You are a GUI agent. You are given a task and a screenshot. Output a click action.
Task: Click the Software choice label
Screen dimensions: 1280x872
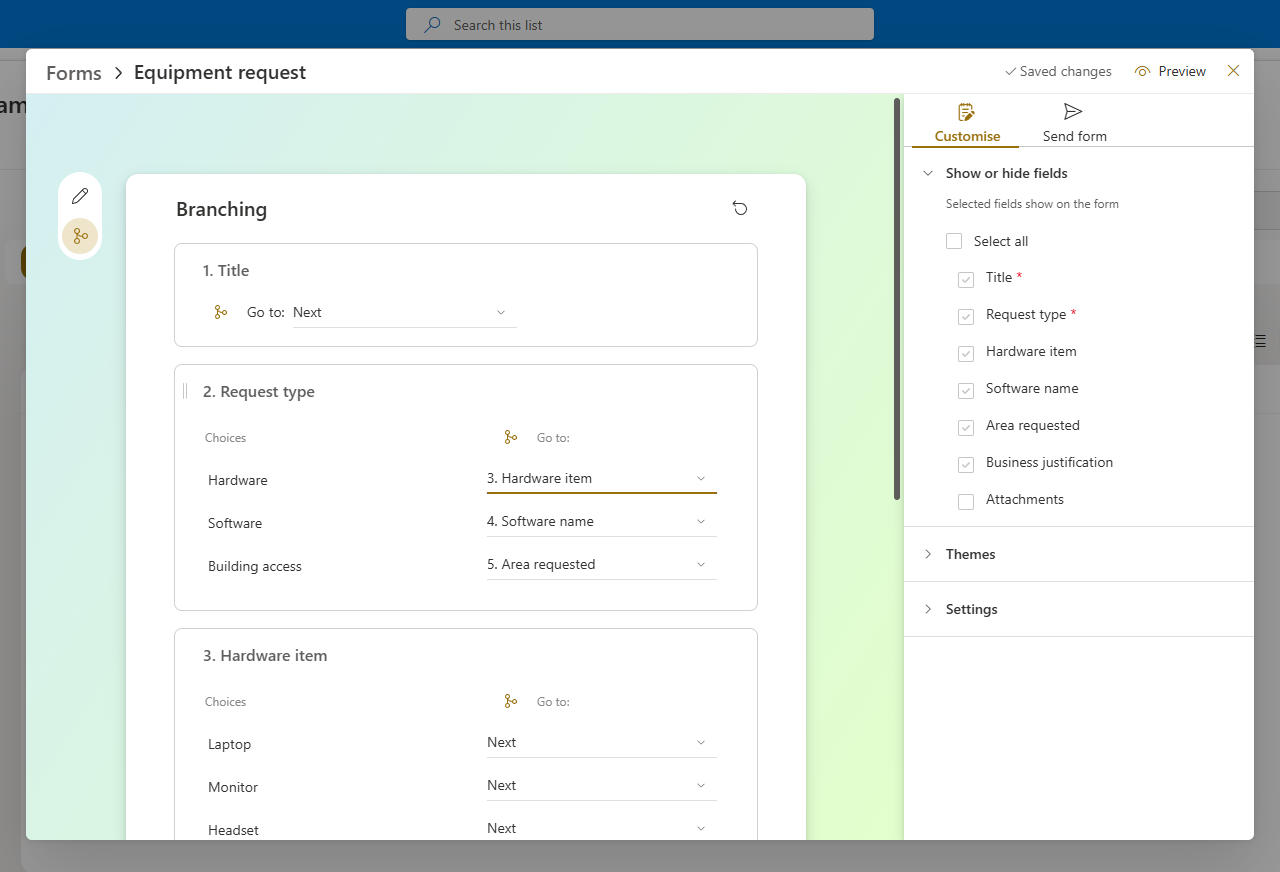pyautogui.click(x=235, y=523)
